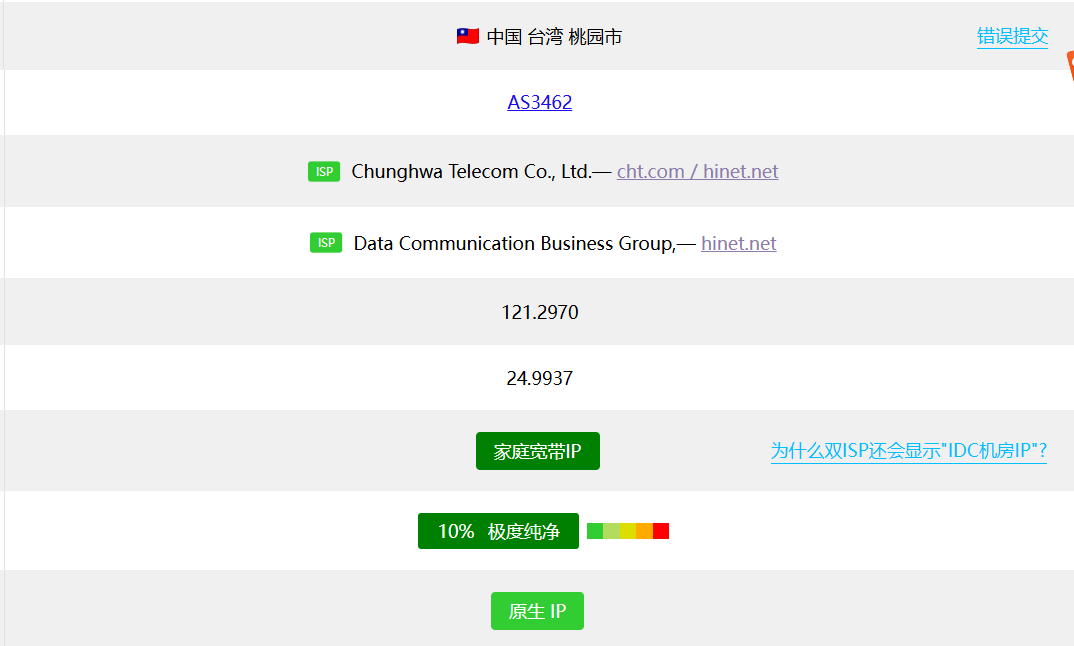Click the 错误提交 link
The width and height of the screenshot is (1074, 646).
[1012, 36]
